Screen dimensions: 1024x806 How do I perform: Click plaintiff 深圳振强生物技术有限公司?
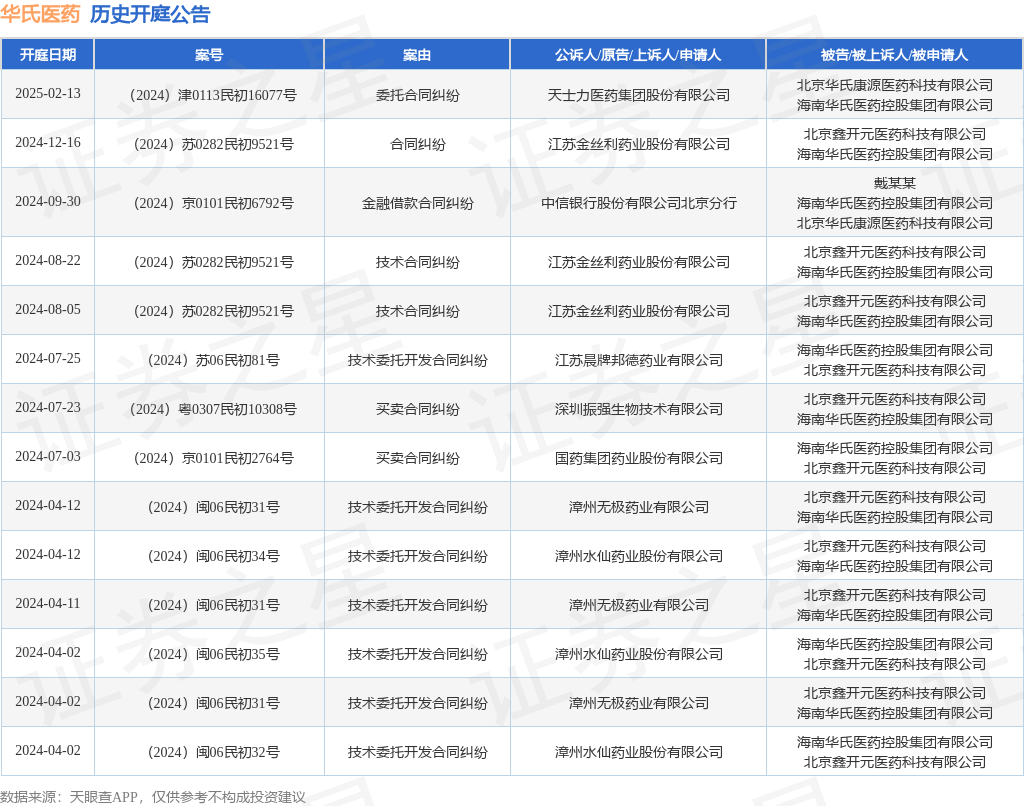pyautogui.click(x=639, y=409)
